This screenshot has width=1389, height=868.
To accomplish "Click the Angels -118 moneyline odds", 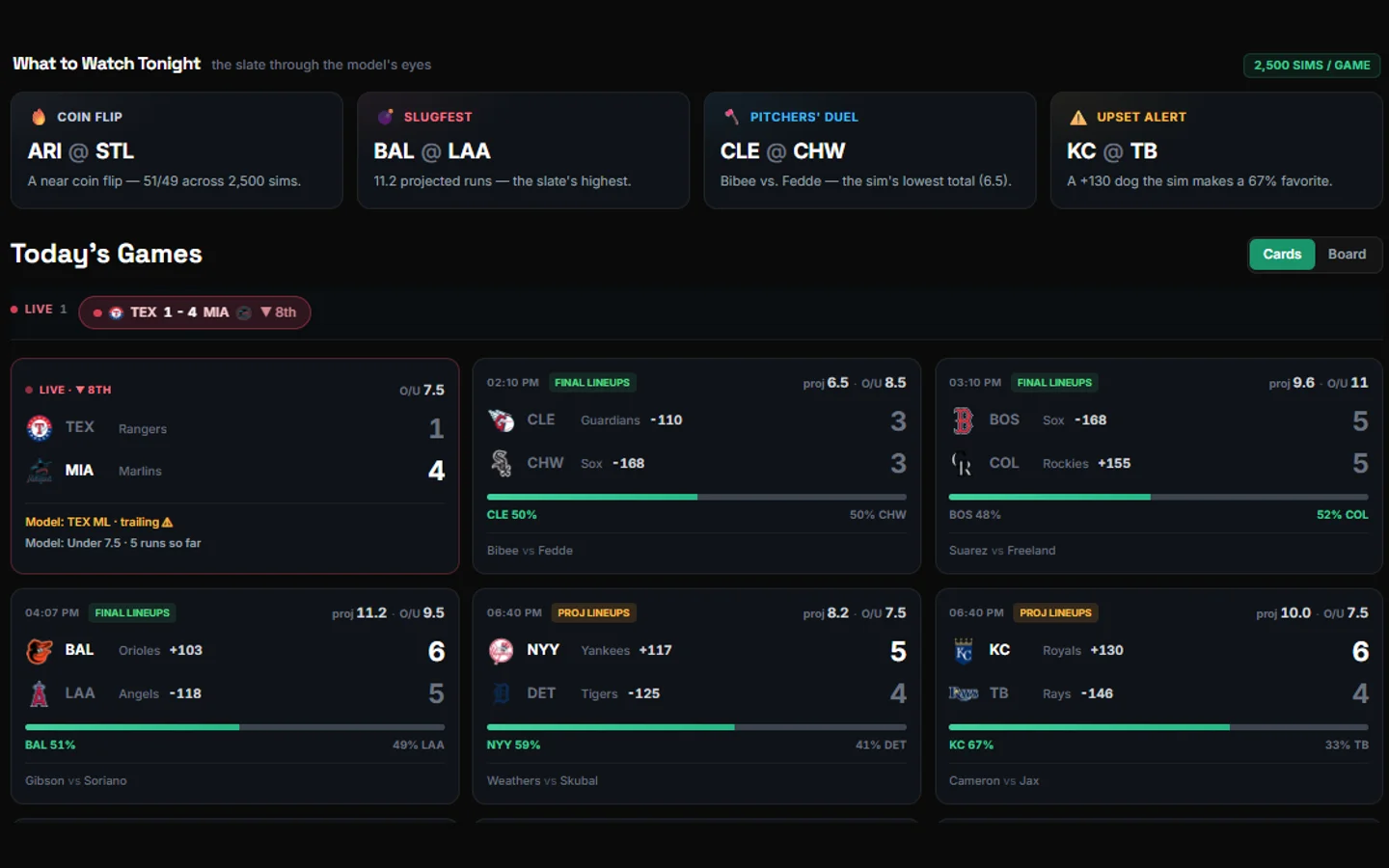I will (x=185, y=693).
